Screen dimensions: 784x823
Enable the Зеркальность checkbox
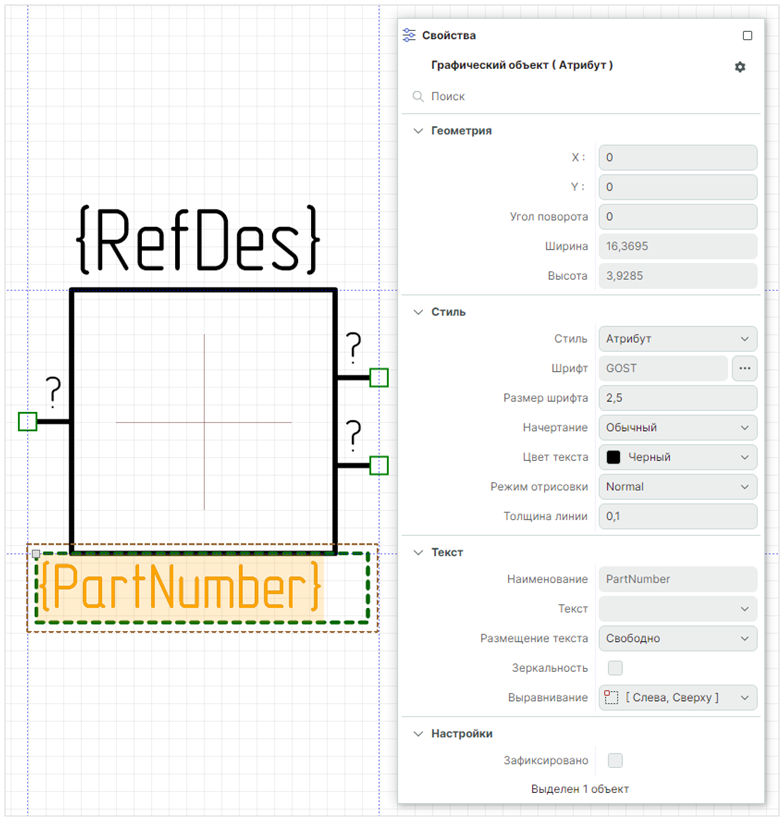tap(615, 668)
